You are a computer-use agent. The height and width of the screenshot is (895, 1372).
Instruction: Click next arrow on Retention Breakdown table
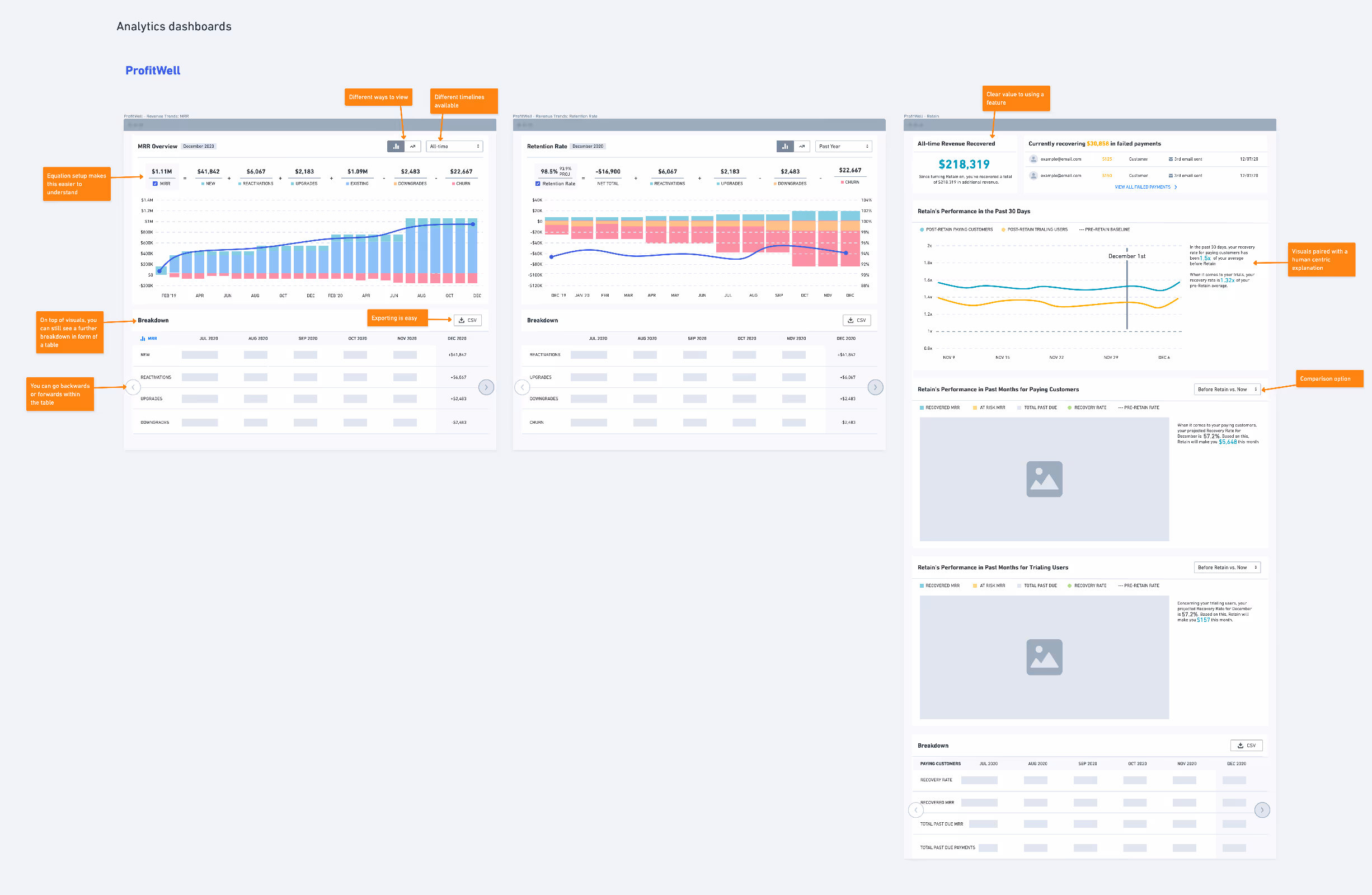coord(875,387)
